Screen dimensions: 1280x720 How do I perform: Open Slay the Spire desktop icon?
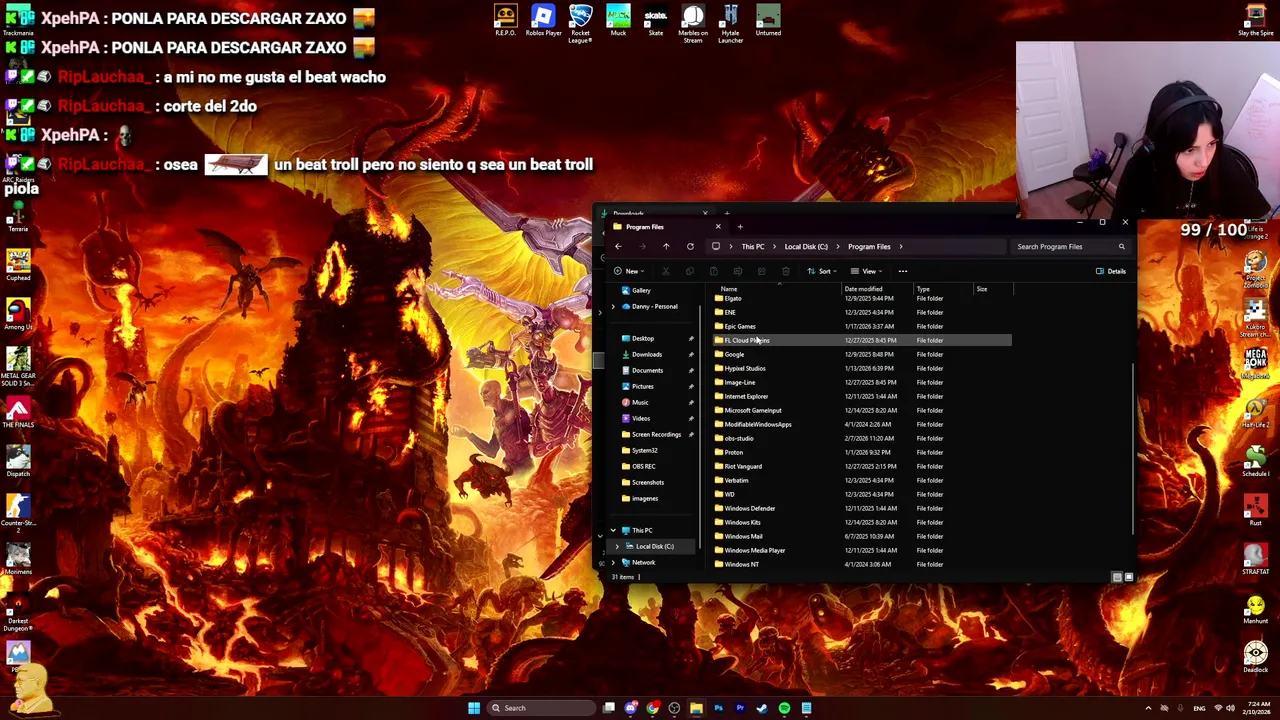[x=1256, y=21]
